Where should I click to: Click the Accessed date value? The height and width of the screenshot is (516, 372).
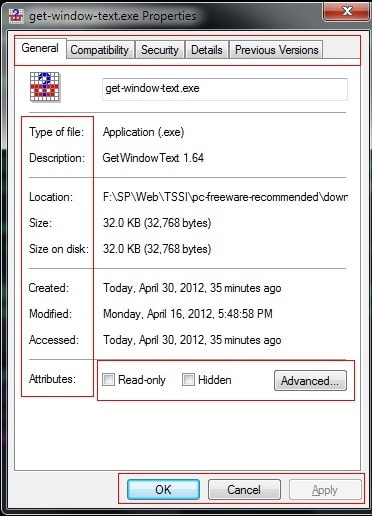tap(192, 340)
